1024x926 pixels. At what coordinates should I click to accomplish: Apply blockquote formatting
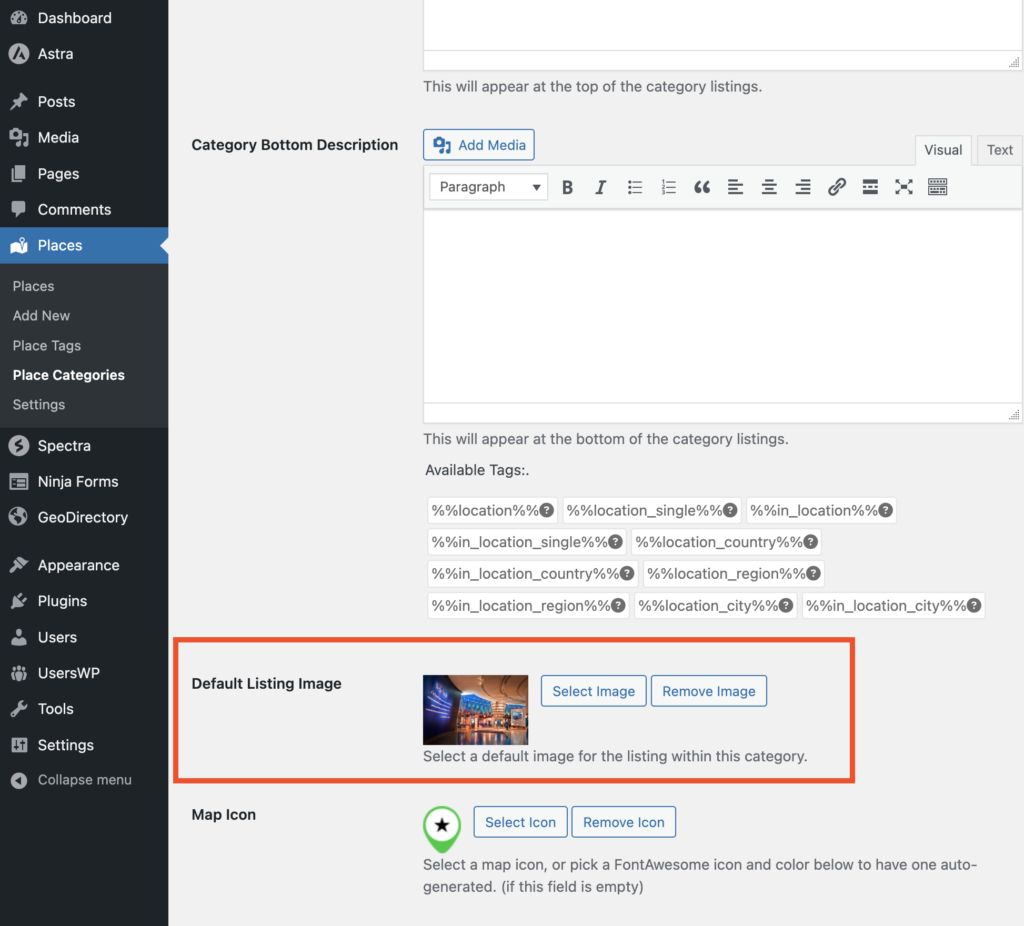702,187
